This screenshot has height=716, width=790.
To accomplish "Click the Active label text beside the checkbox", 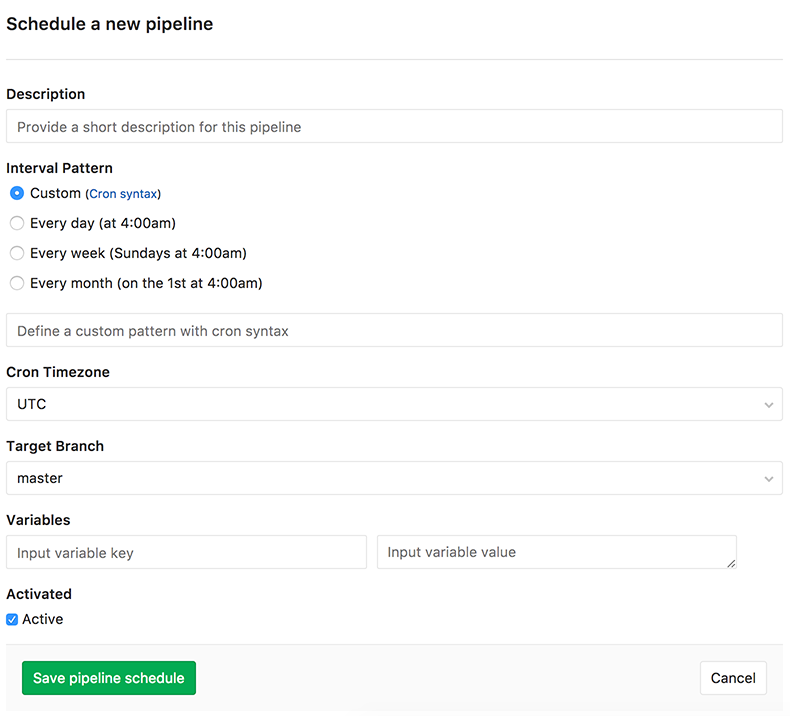I will coord(43,619).
